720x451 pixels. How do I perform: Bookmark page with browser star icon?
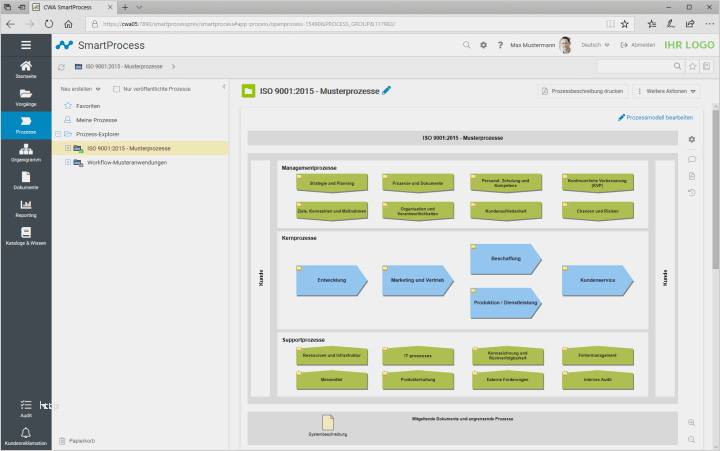[624, 24]
